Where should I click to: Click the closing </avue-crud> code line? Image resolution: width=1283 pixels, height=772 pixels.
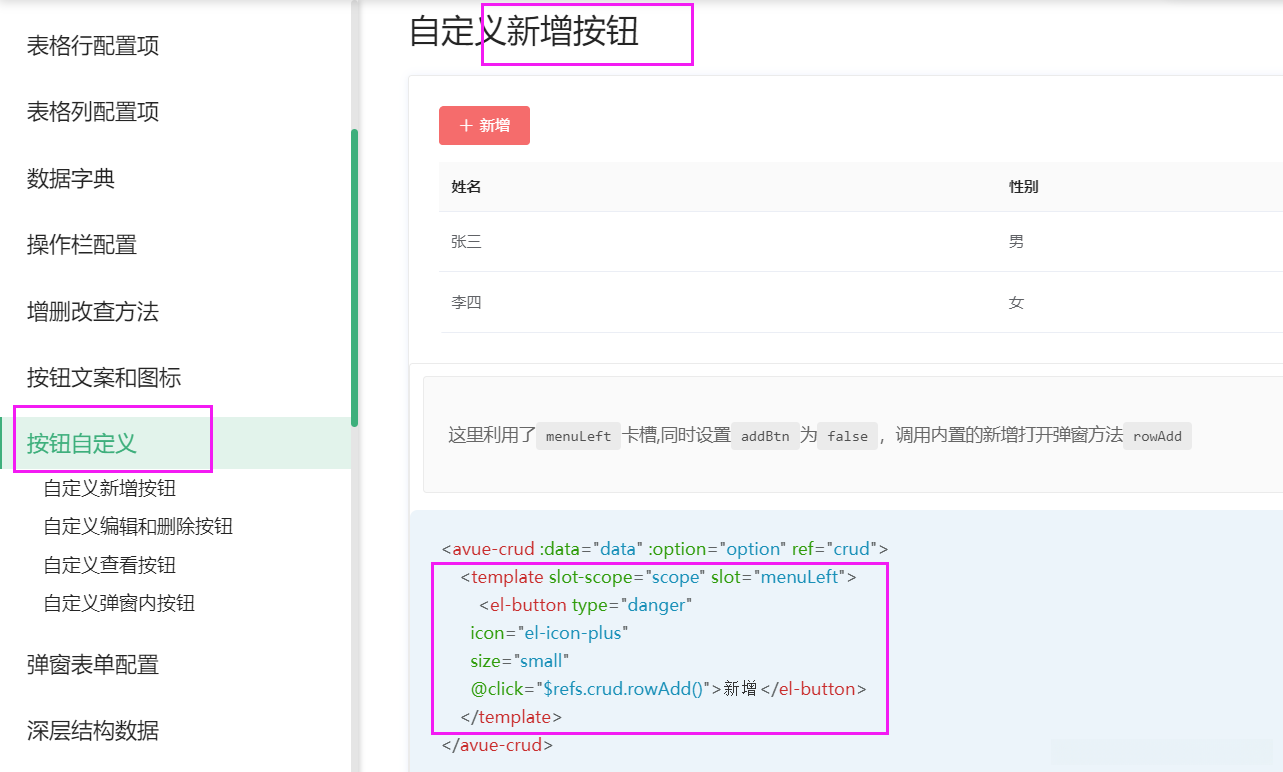point(497,745)
